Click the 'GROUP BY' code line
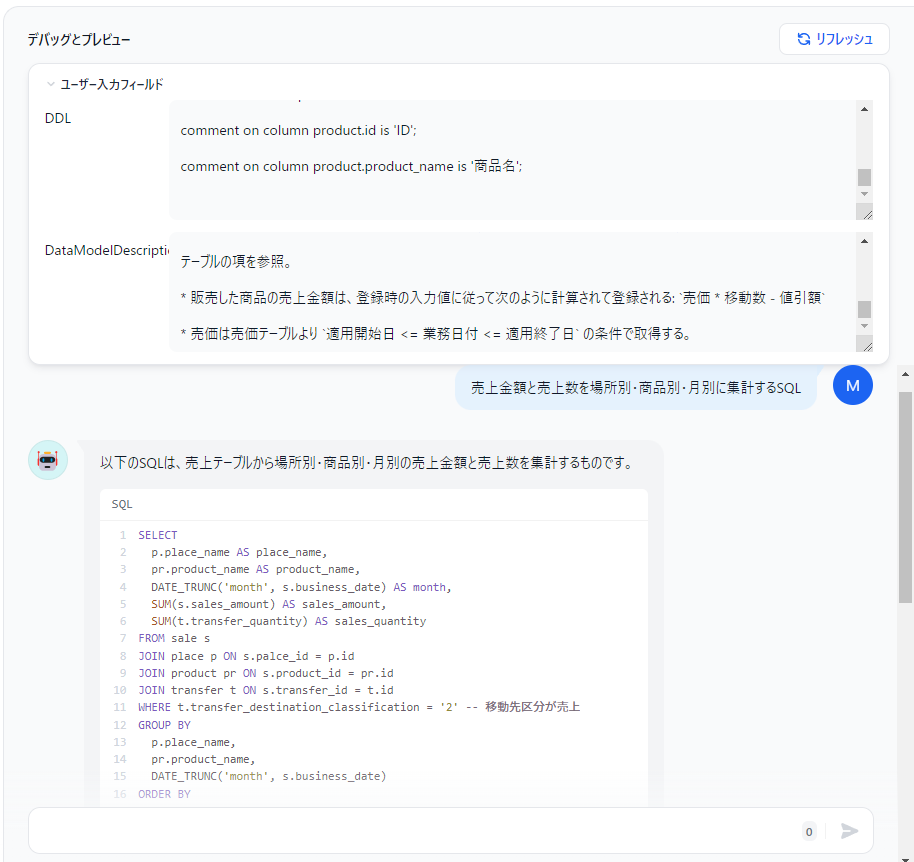Screen dimensions: 914x862 [164, 725]
